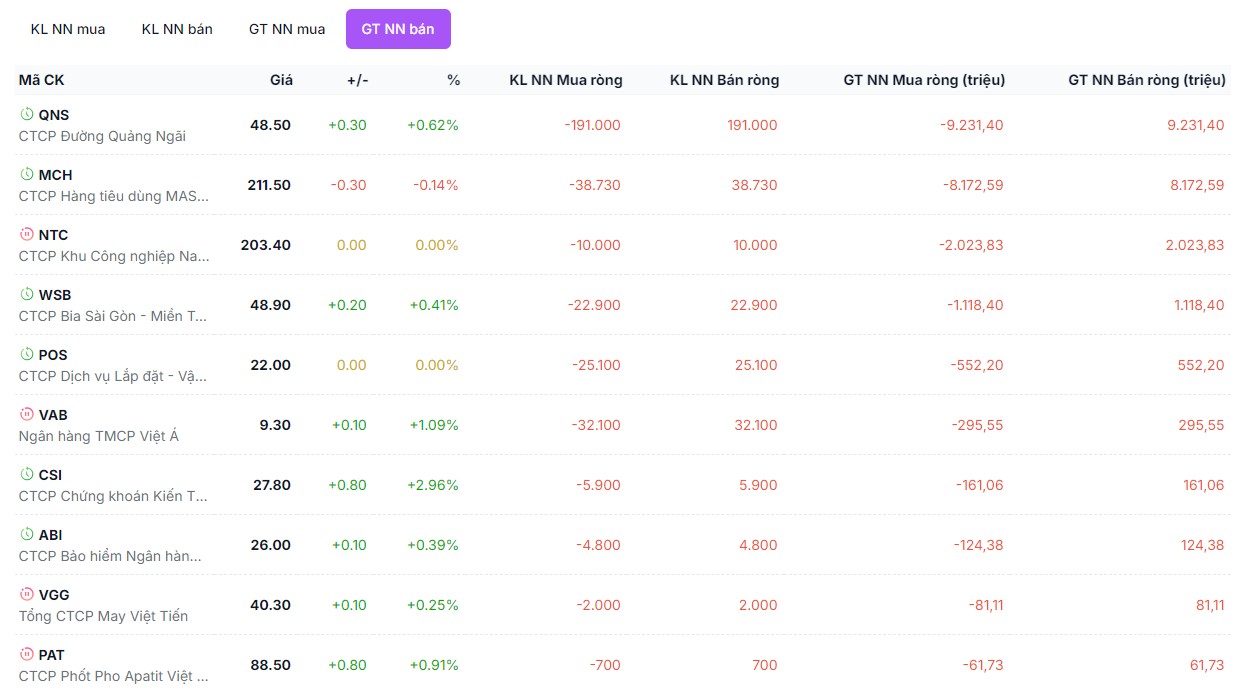The height and width of the screenshot is (690, 1237).
Task: Click the clock icon beside MCH
Action: pyautogui.click(x=27, y=174)
